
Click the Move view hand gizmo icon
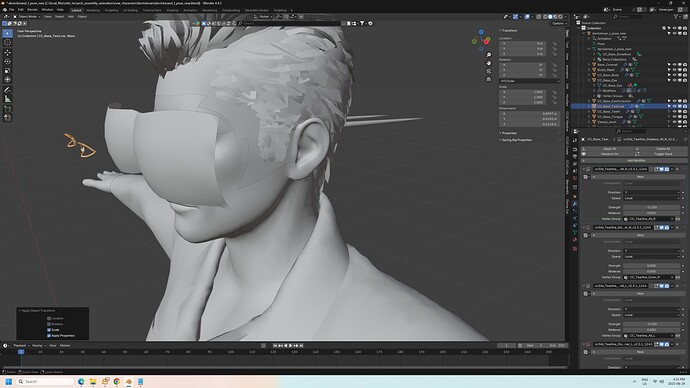tap(488, 63)
